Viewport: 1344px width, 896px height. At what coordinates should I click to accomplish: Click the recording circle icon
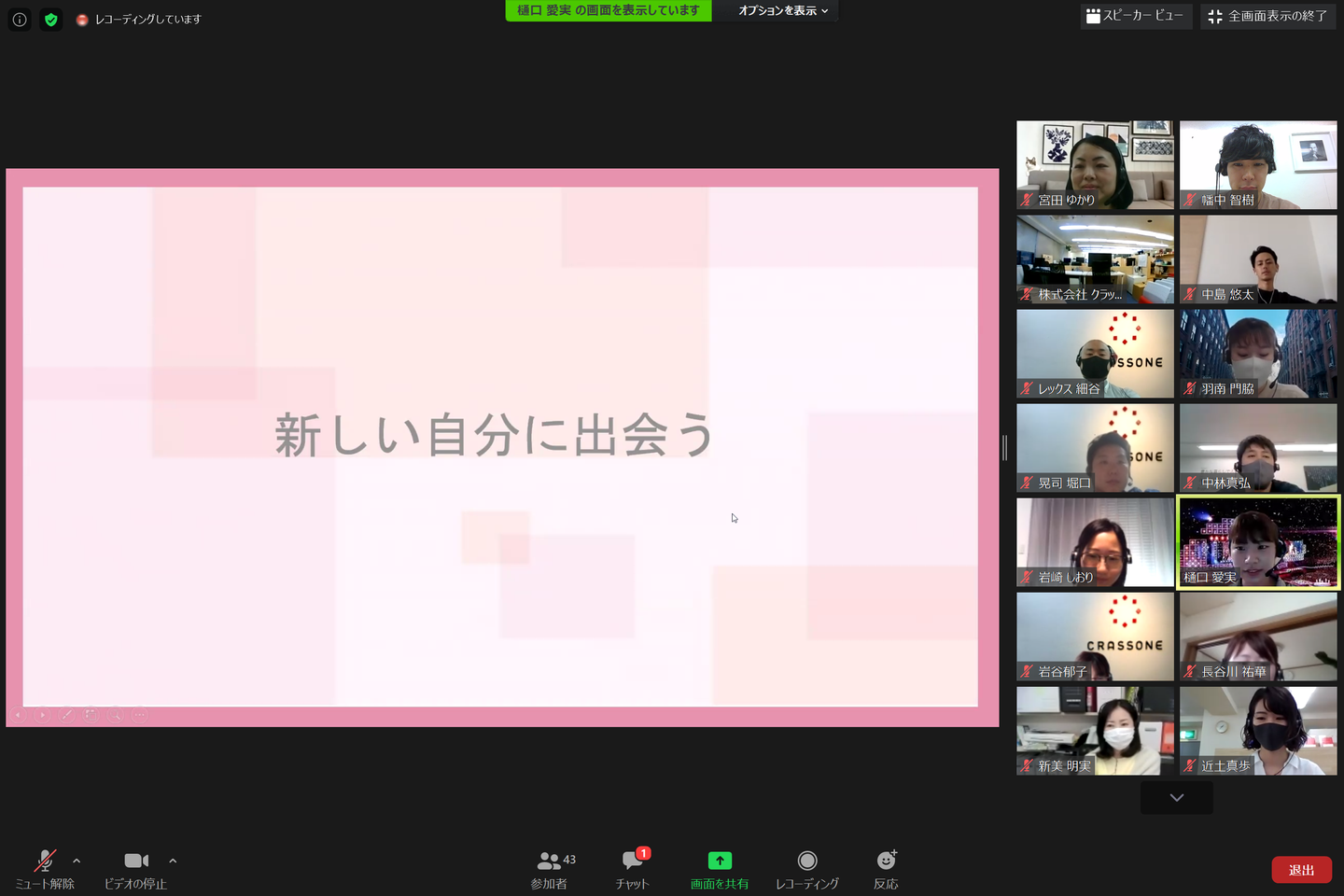807,861
